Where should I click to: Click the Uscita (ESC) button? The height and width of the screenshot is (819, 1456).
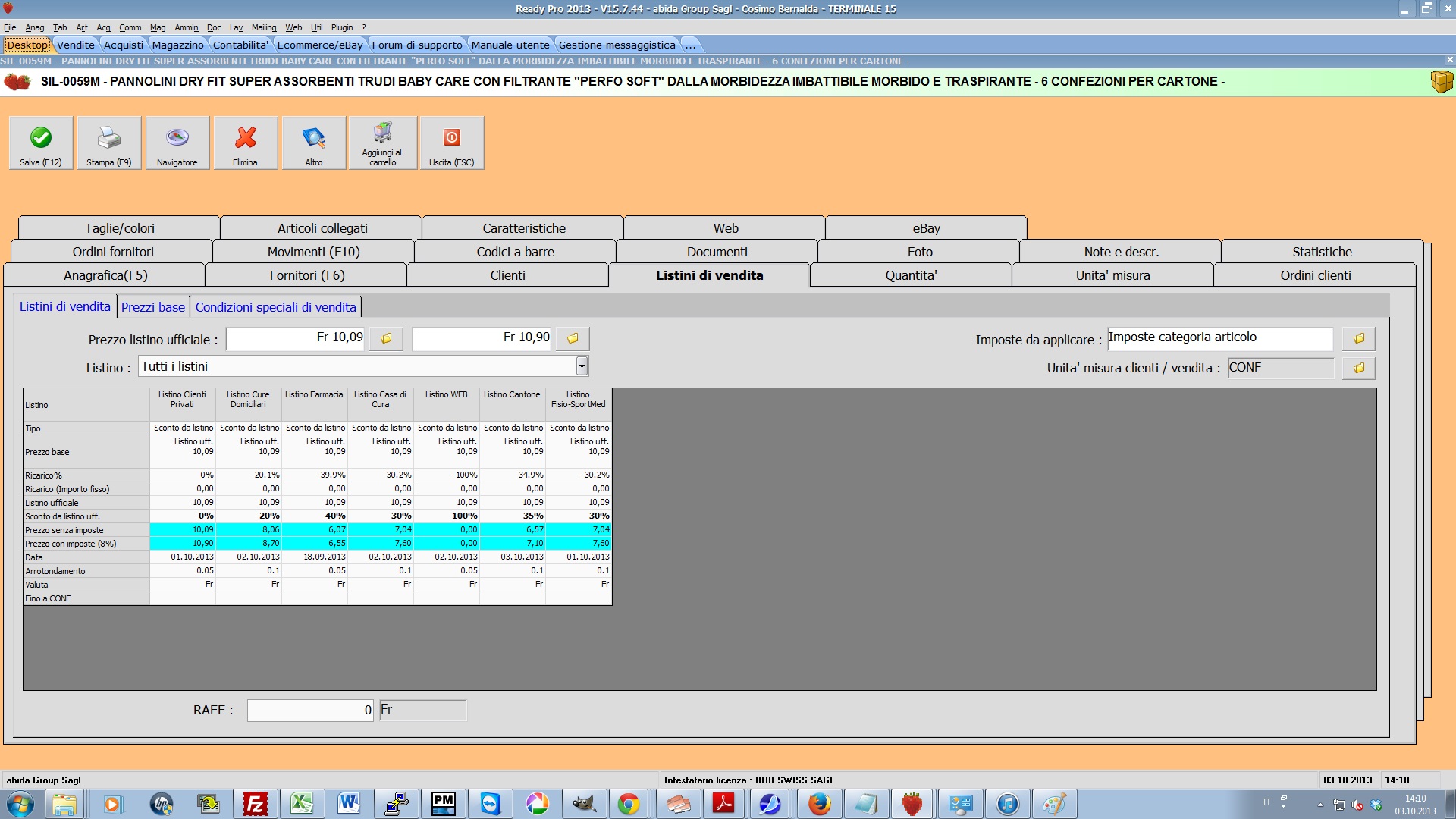452,143
